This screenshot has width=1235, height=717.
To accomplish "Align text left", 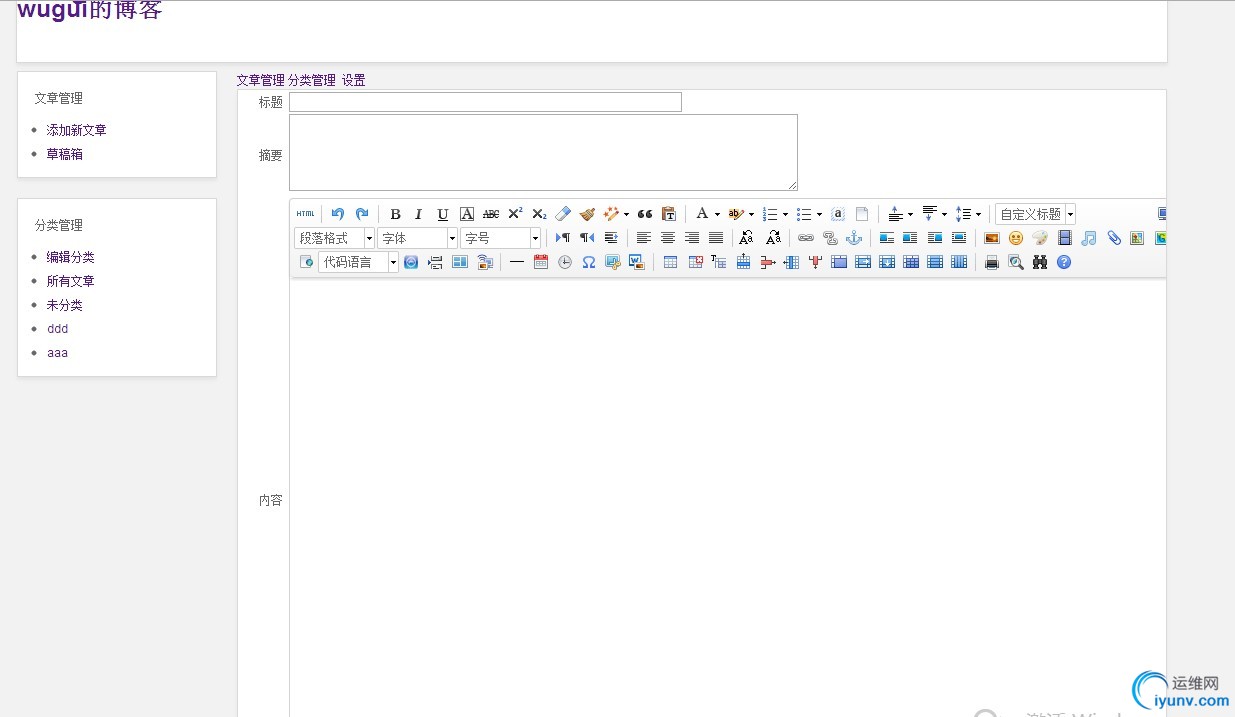I will (x=644, y=238).
